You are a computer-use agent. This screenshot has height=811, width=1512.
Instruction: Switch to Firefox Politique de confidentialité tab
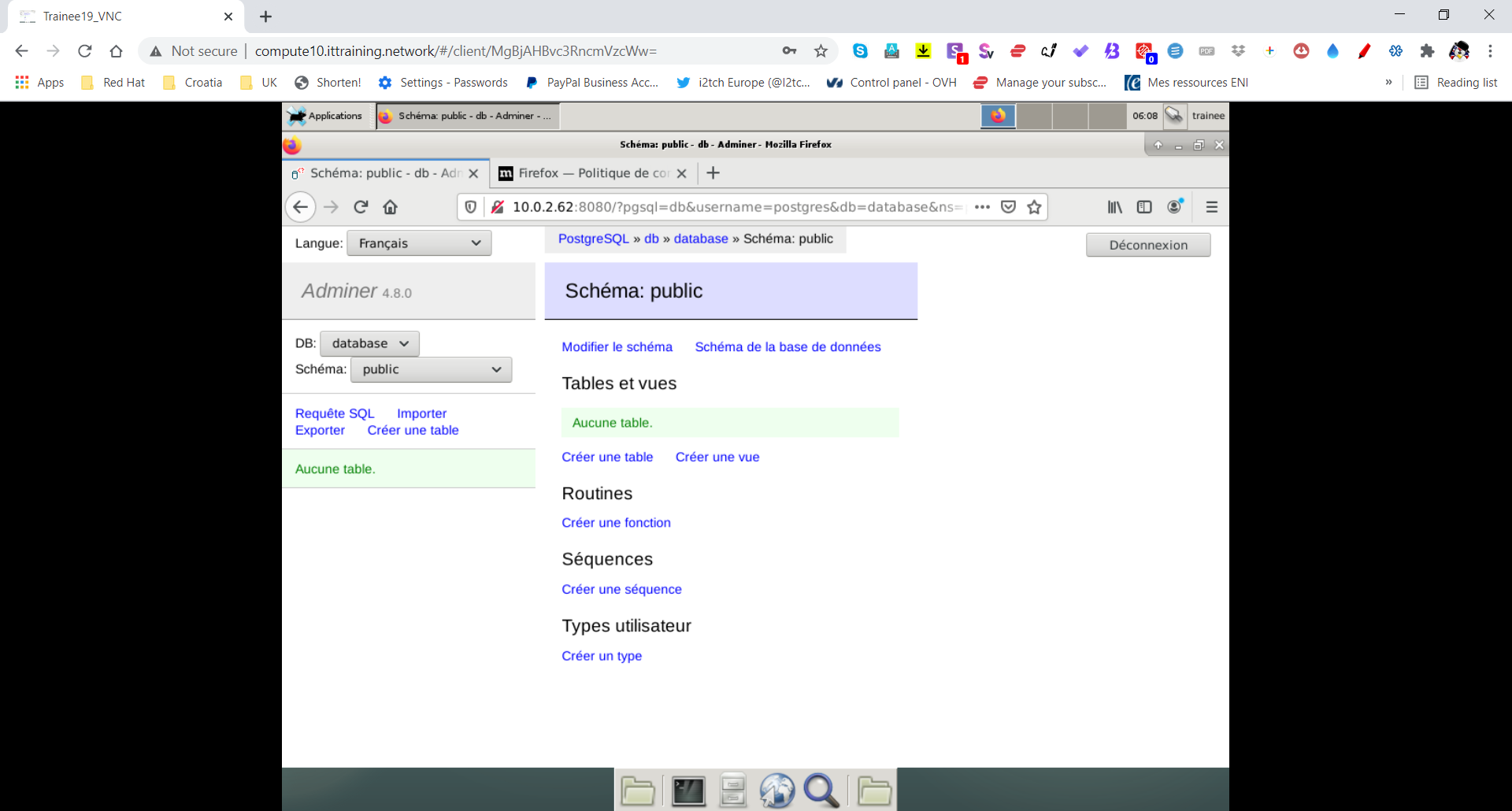click(x=591, y=173)
